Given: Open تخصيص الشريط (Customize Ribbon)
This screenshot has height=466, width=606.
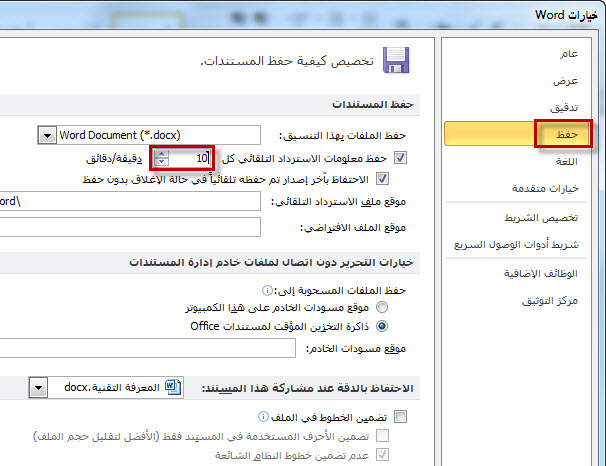Looking at the screenshot, I should point(541,218).
